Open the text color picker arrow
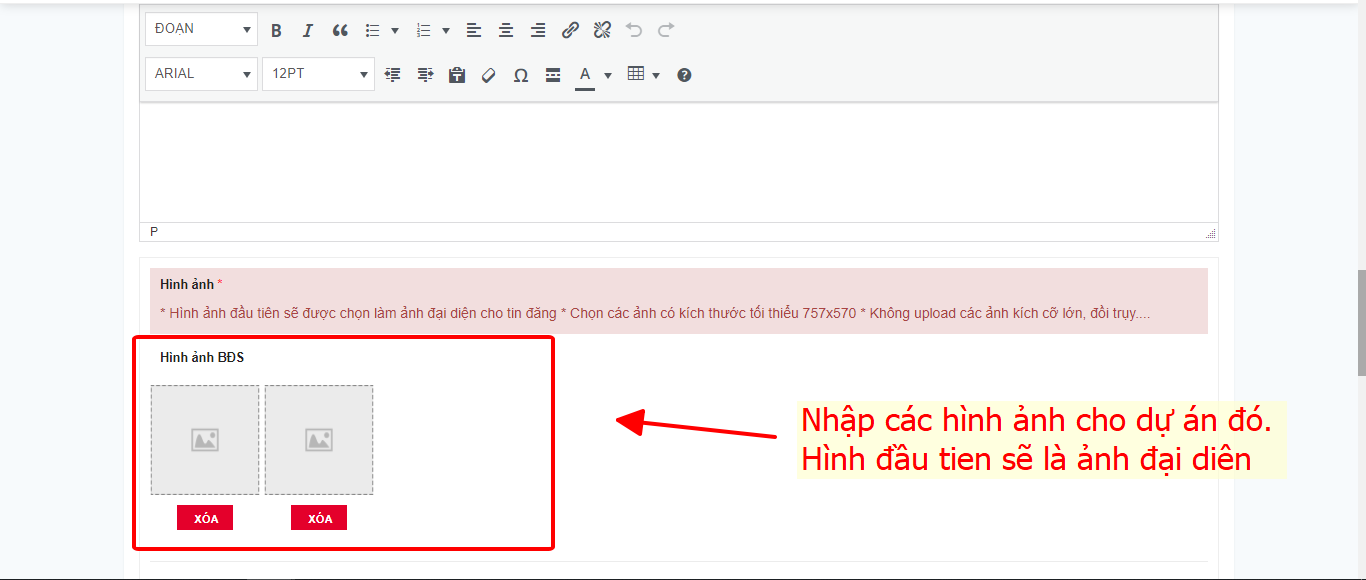This screenshot has width=1366, height=580. tap(608, 75)
